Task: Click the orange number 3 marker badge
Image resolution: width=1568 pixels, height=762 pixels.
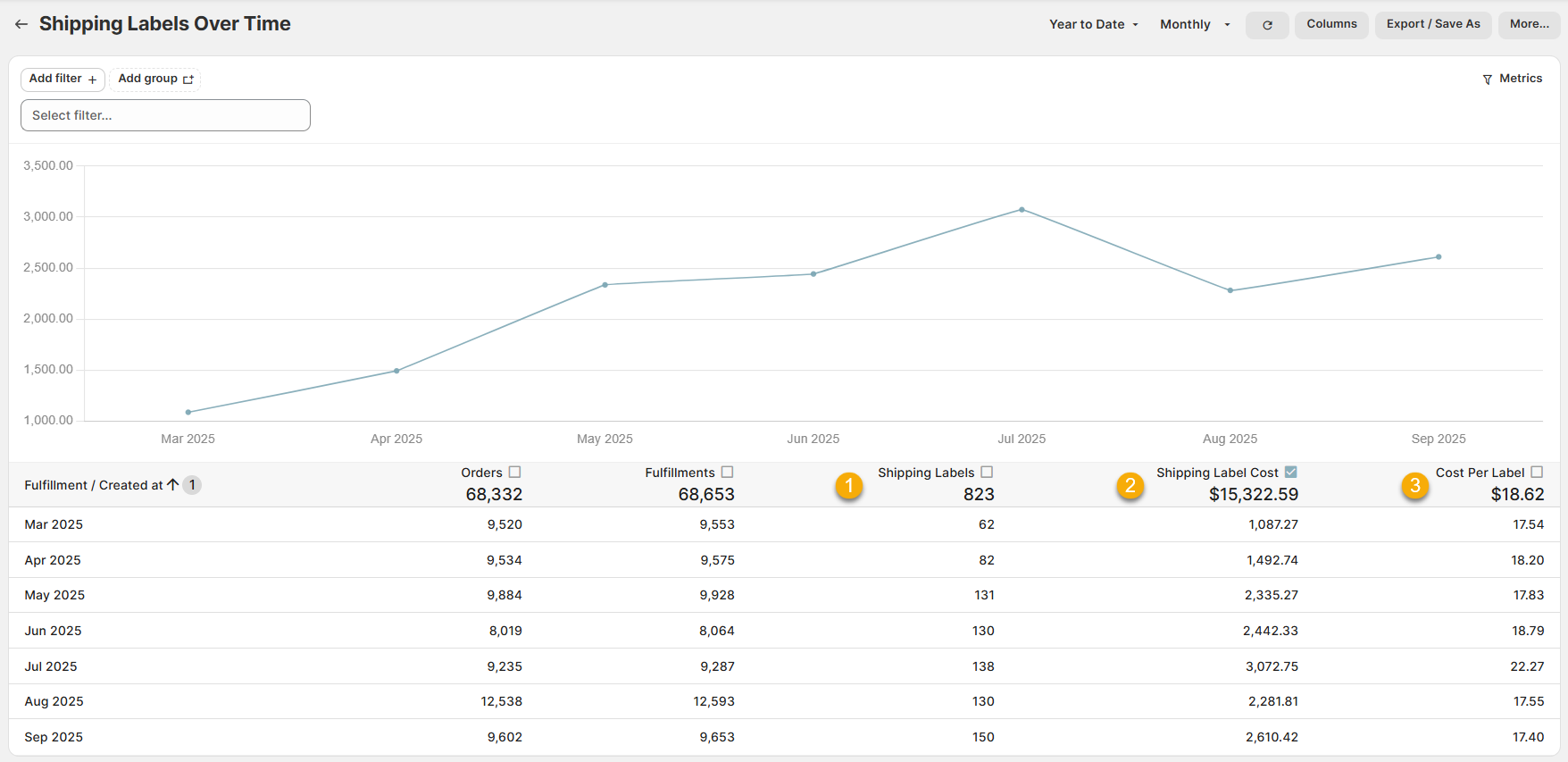Action: coord(1414,486)
